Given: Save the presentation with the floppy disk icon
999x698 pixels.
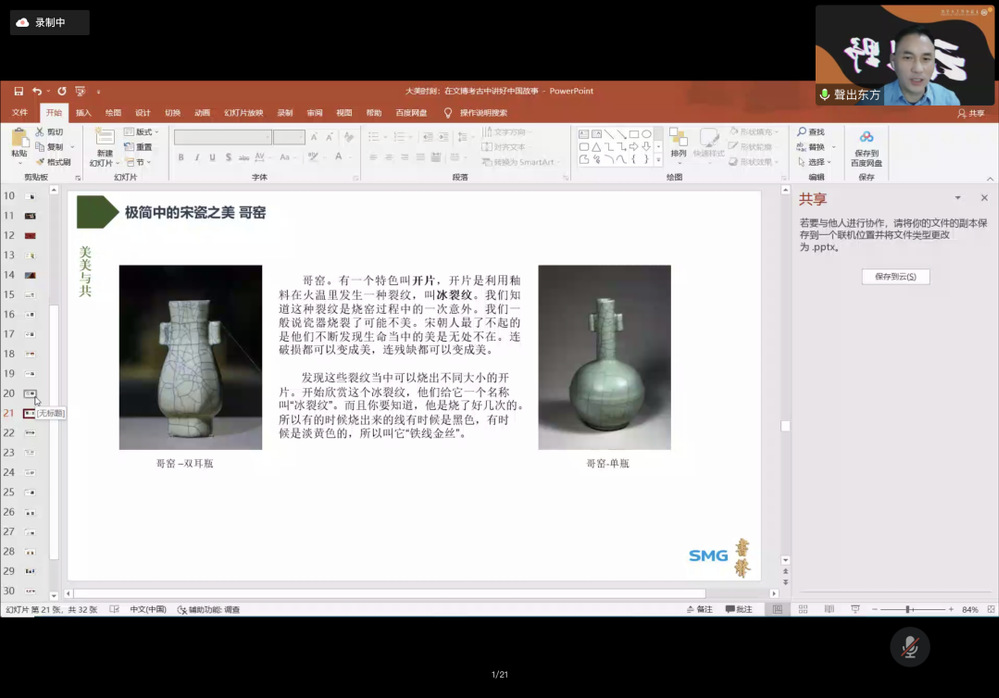Looking at the screenshot, I should click(18, 91).
